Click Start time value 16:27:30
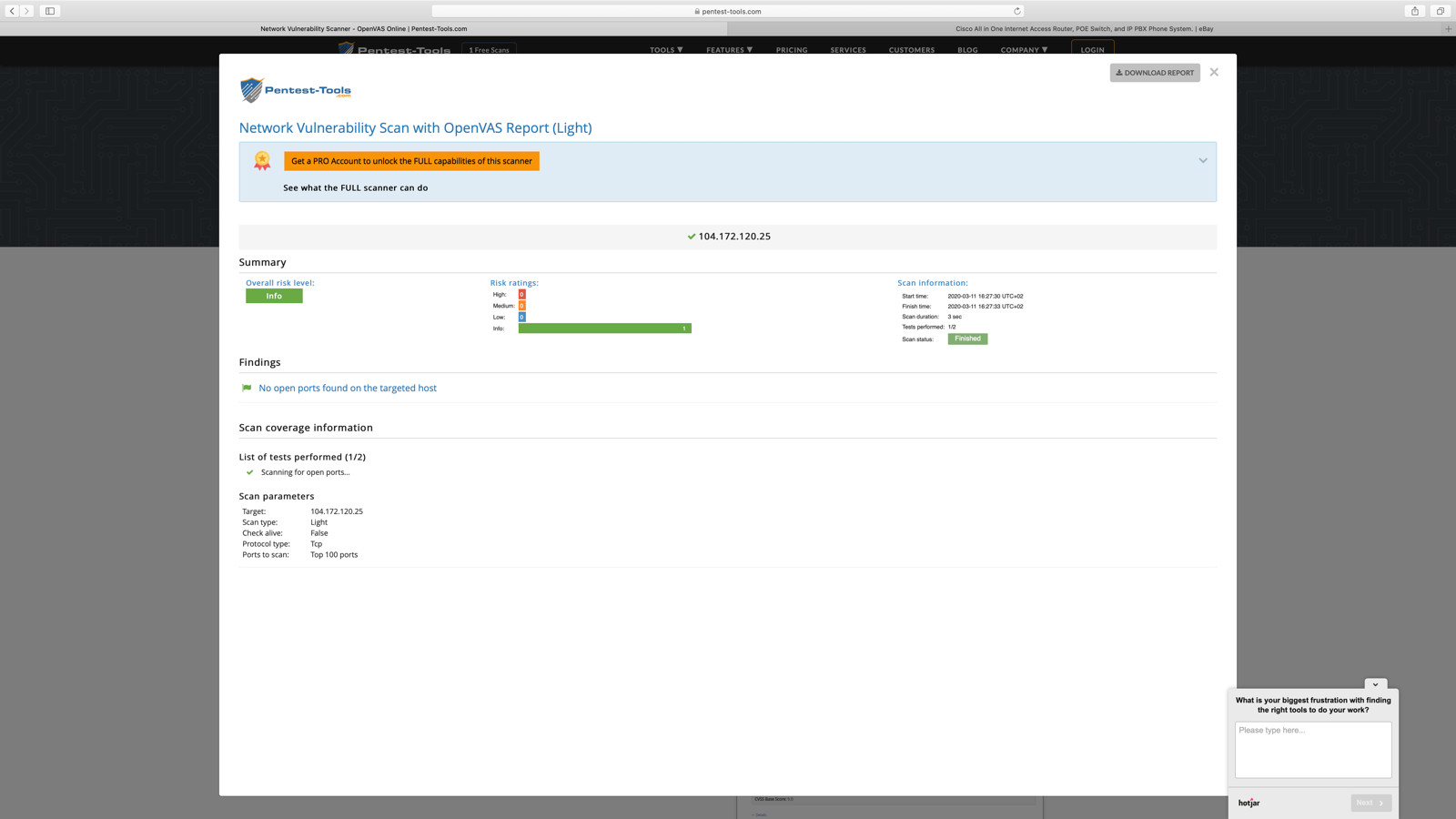Image resolution: width=1456 pixels, height=819 pixels. (986, 296)
